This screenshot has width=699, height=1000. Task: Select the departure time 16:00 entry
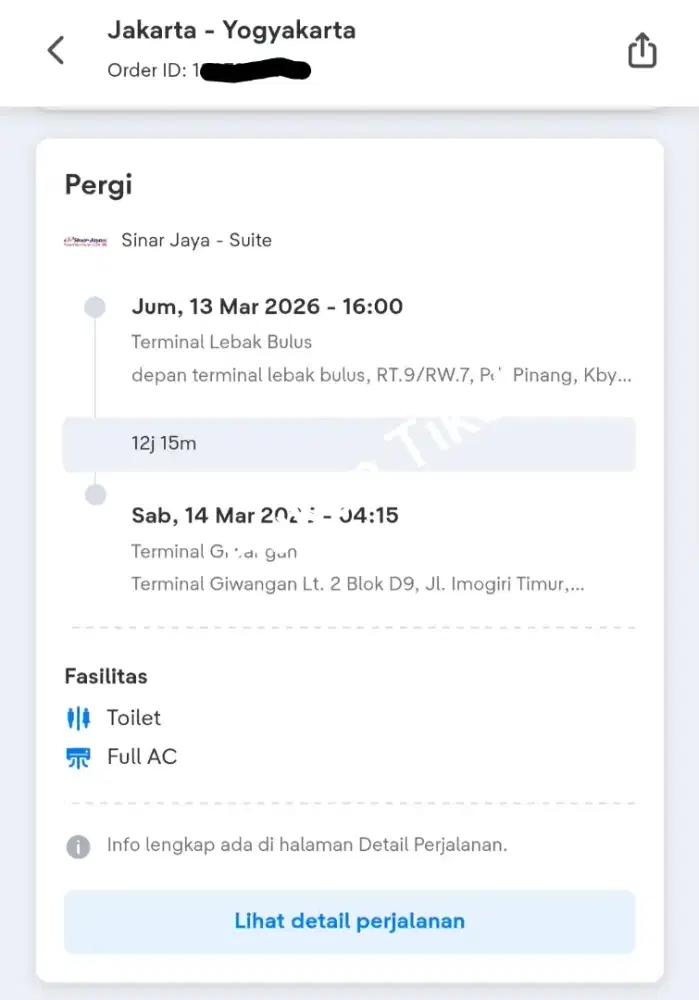click(266, 307)
